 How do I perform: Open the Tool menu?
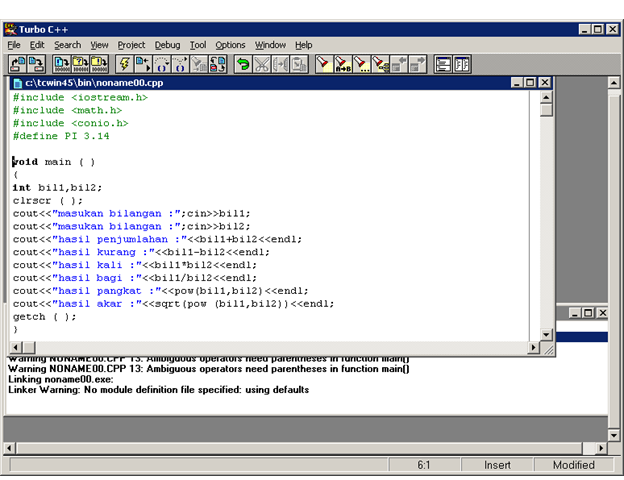click(x=198, y=45)
